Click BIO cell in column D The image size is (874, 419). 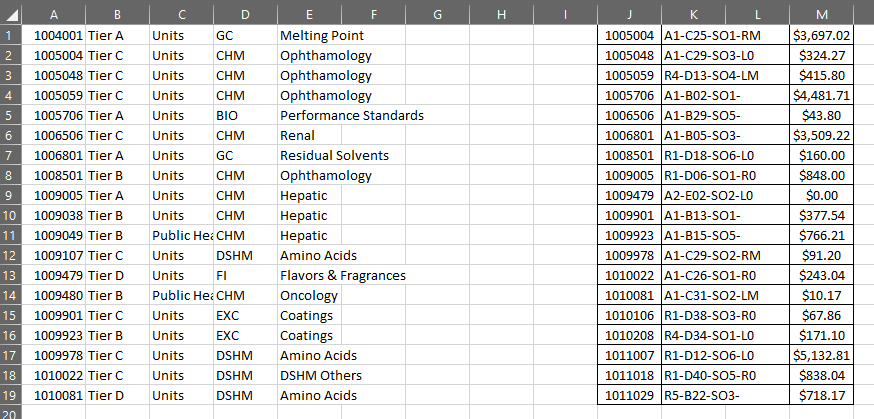[x=245, y=115]
